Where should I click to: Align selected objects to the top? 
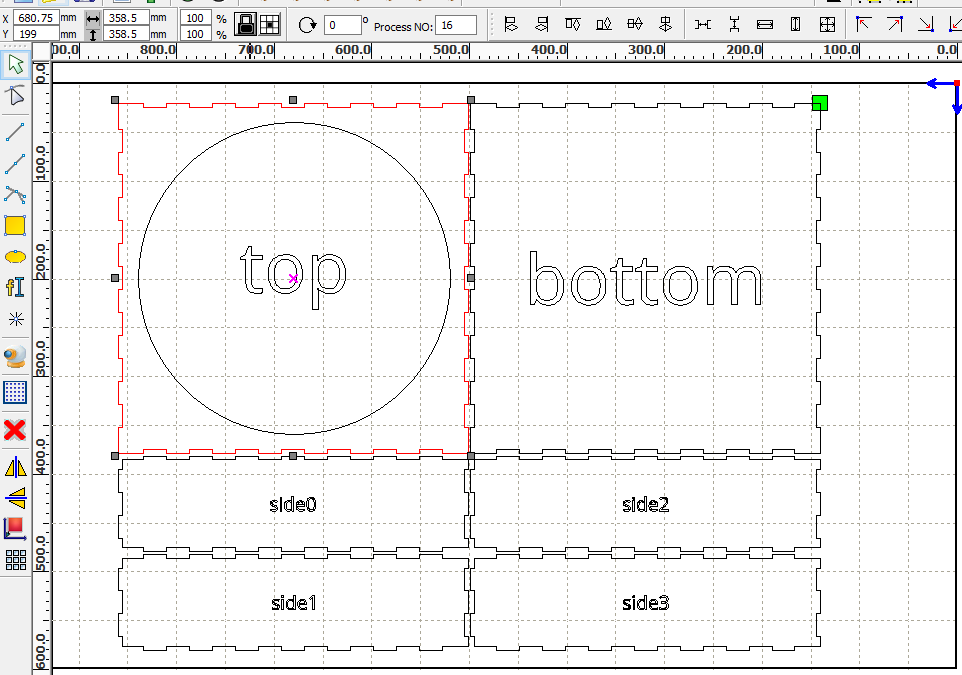point(573,25)
